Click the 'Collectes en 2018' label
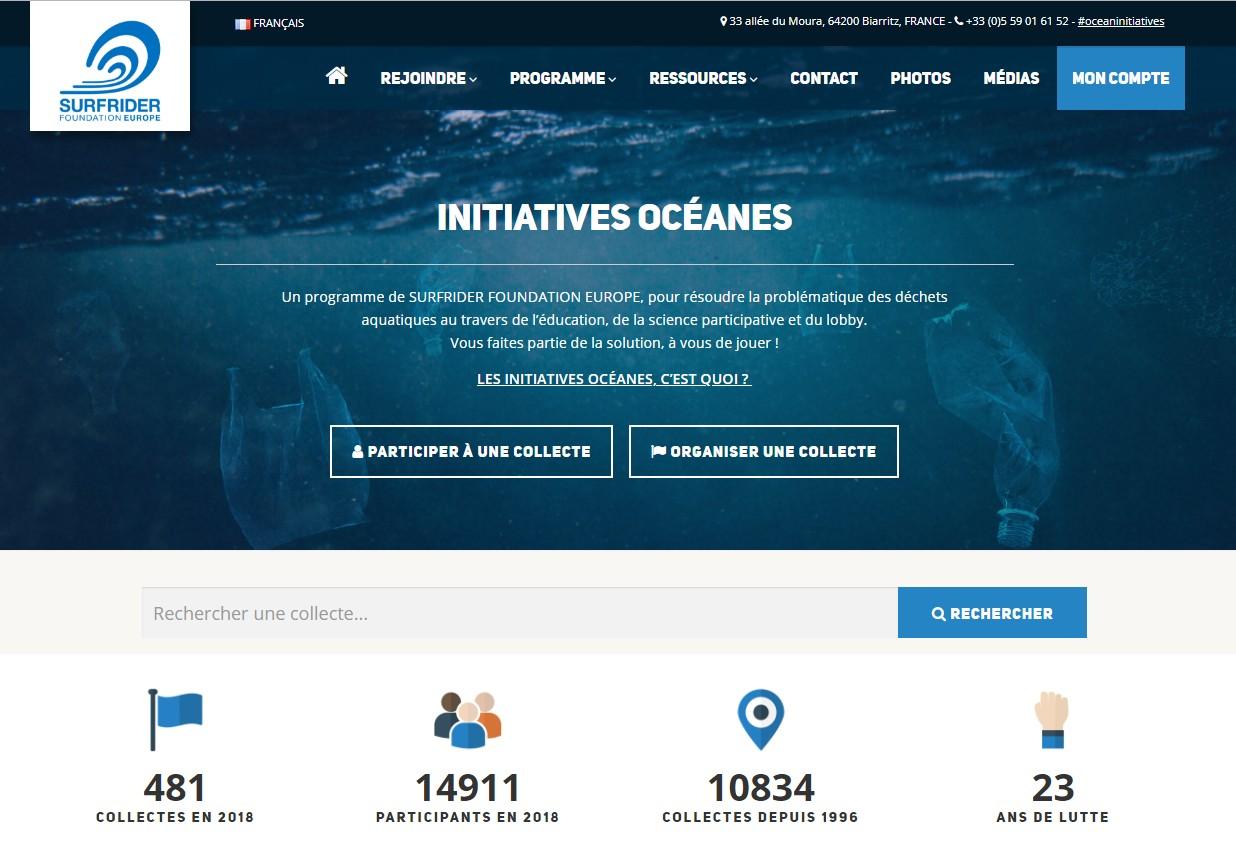The height and width of the screenshot is (859, 1236). (x=175, y=817)
